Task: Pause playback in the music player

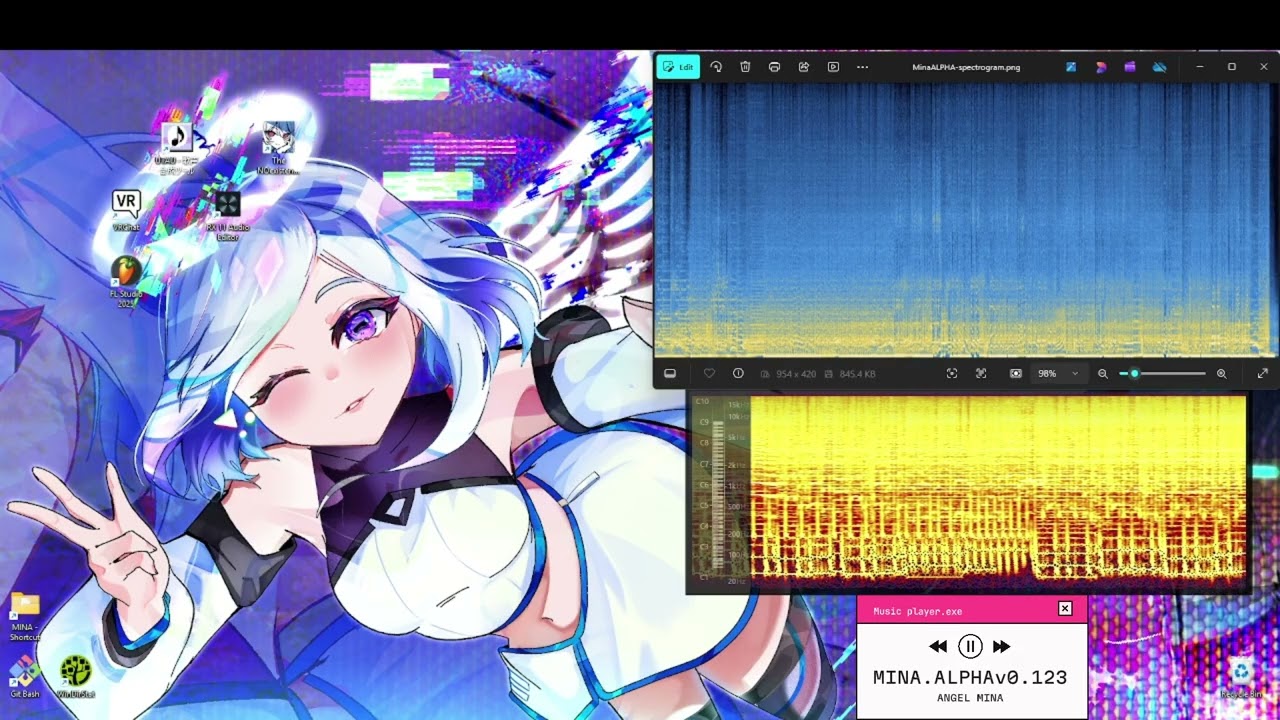Action: pos(970,646)
